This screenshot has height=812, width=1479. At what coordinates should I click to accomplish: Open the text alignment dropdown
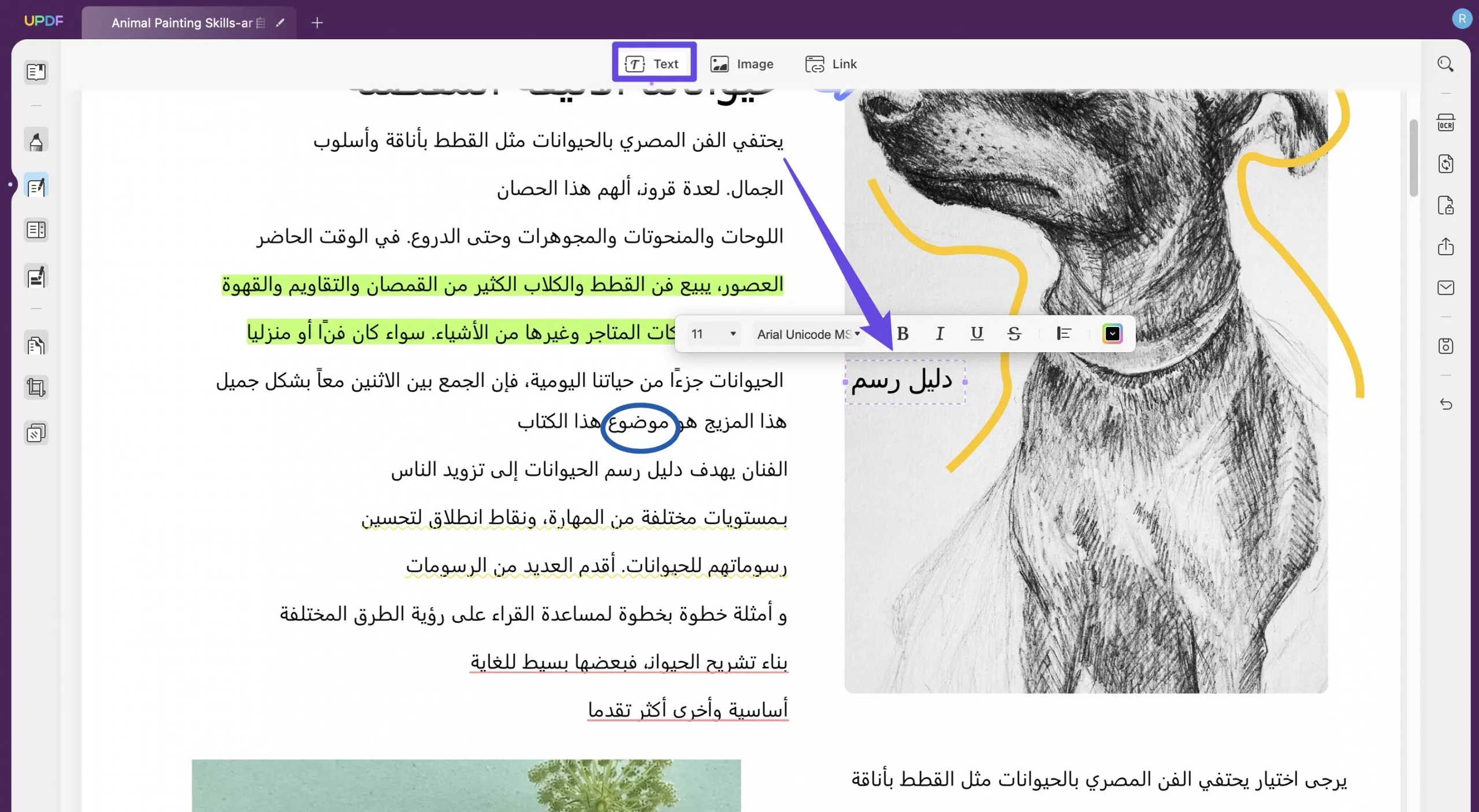pyautogui.click(x=1064, y=333)
